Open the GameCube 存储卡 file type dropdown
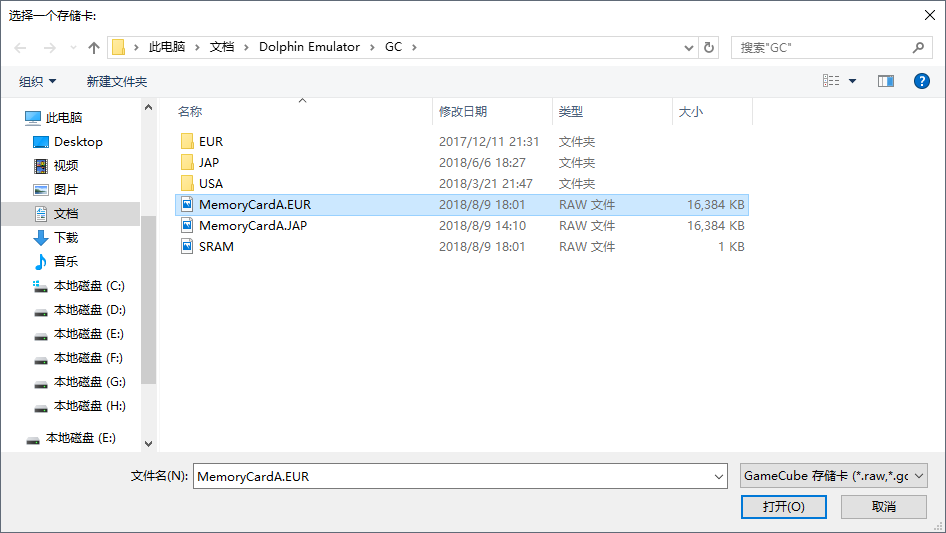The width and height of the screenshot is (946, 533). pos(833,476)
